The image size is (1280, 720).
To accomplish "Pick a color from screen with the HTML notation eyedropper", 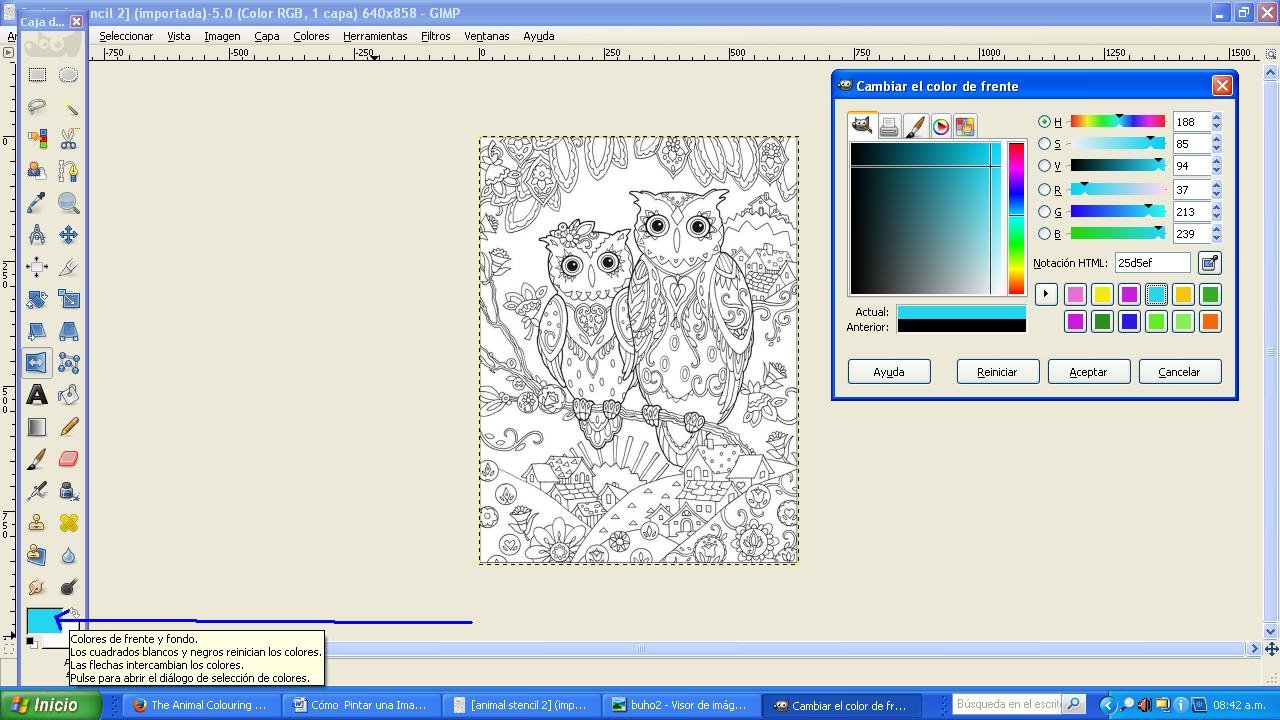I will [x=1209, y=263].
